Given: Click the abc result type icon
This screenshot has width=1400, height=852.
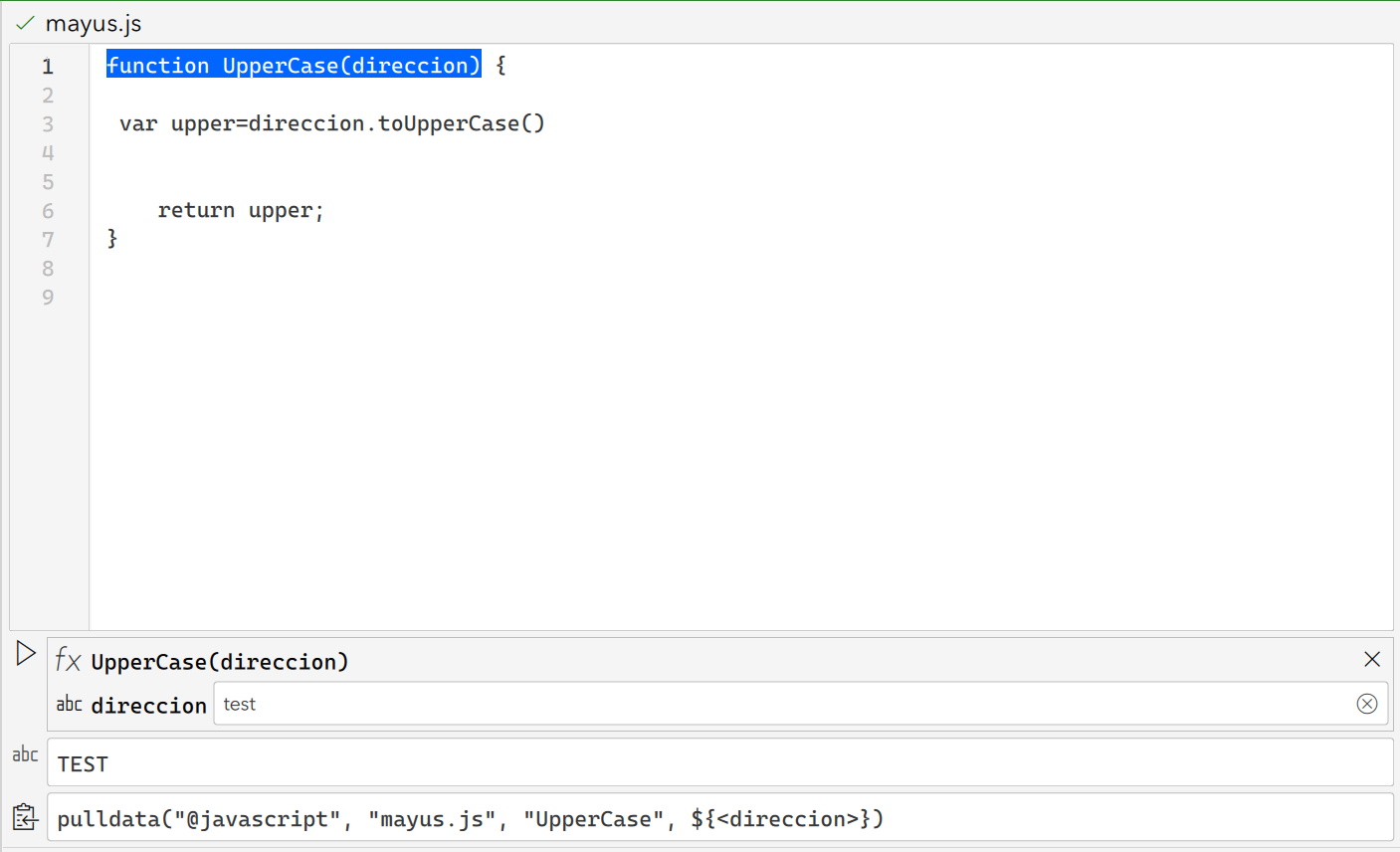Looking at the screenshot, I should click(25, 755).
